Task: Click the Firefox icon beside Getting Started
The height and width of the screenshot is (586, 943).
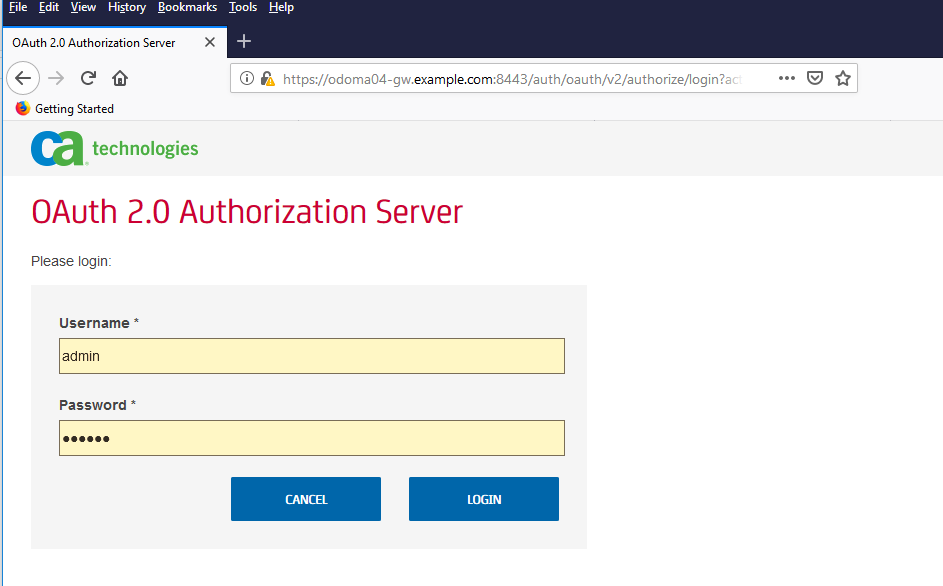Action: (22, 108)
